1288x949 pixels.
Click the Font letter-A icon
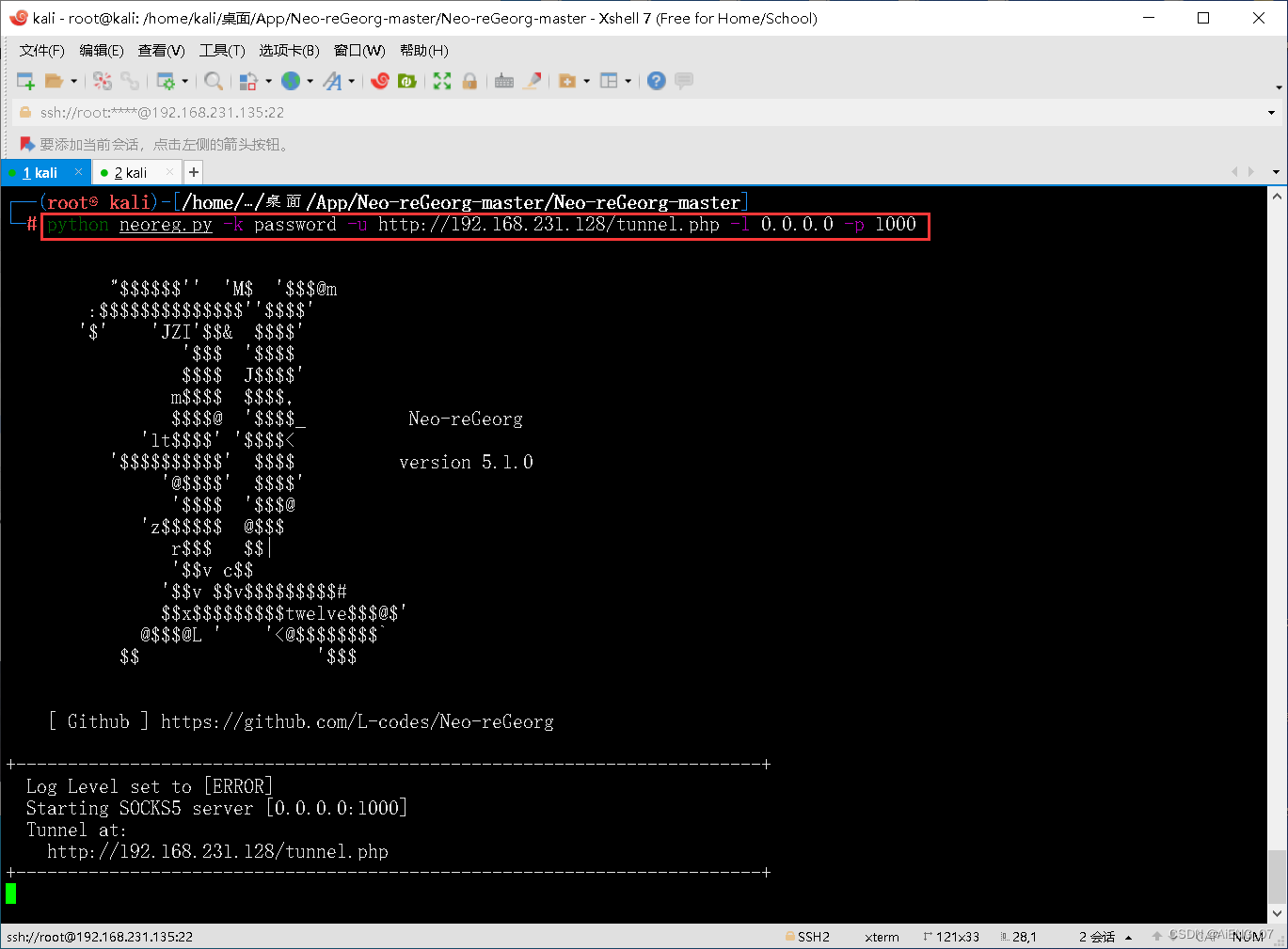(332, 81)
